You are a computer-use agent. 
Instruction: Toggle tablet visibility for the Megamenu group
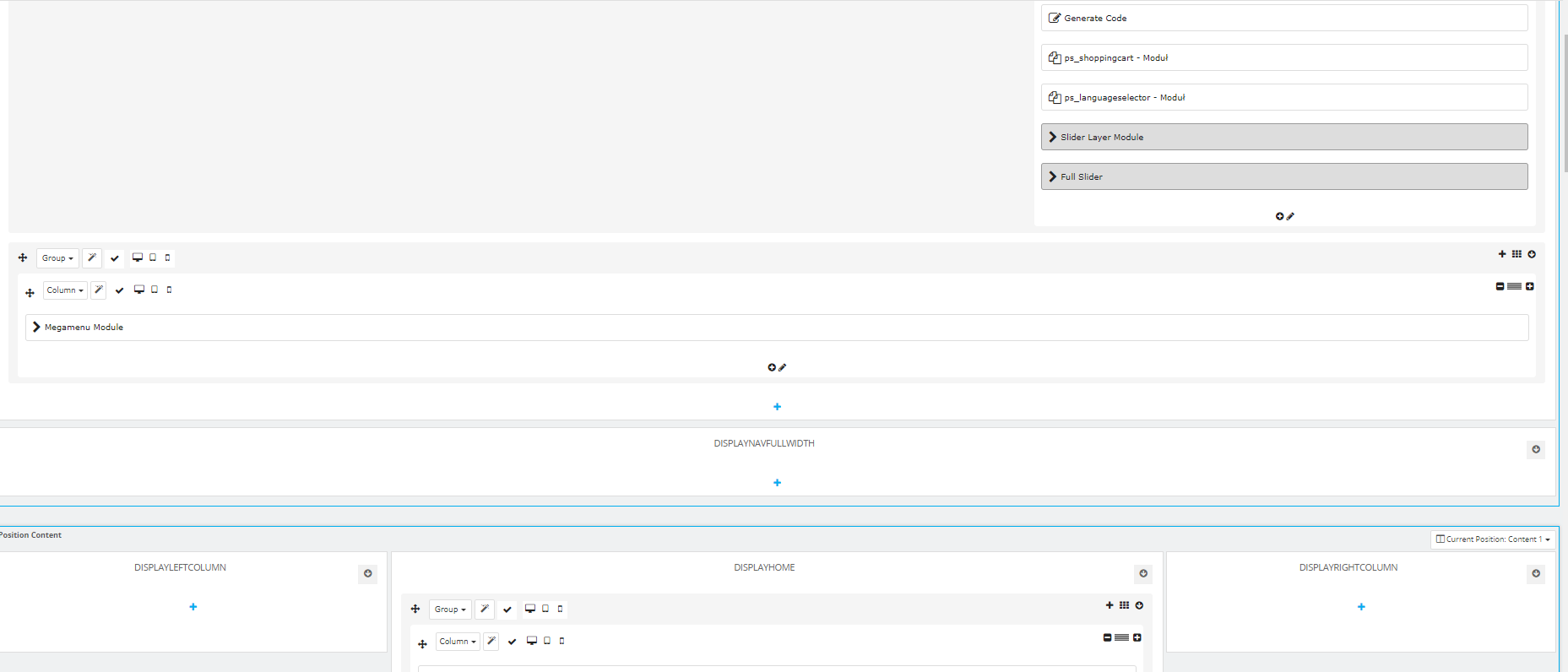coord(153,257)
